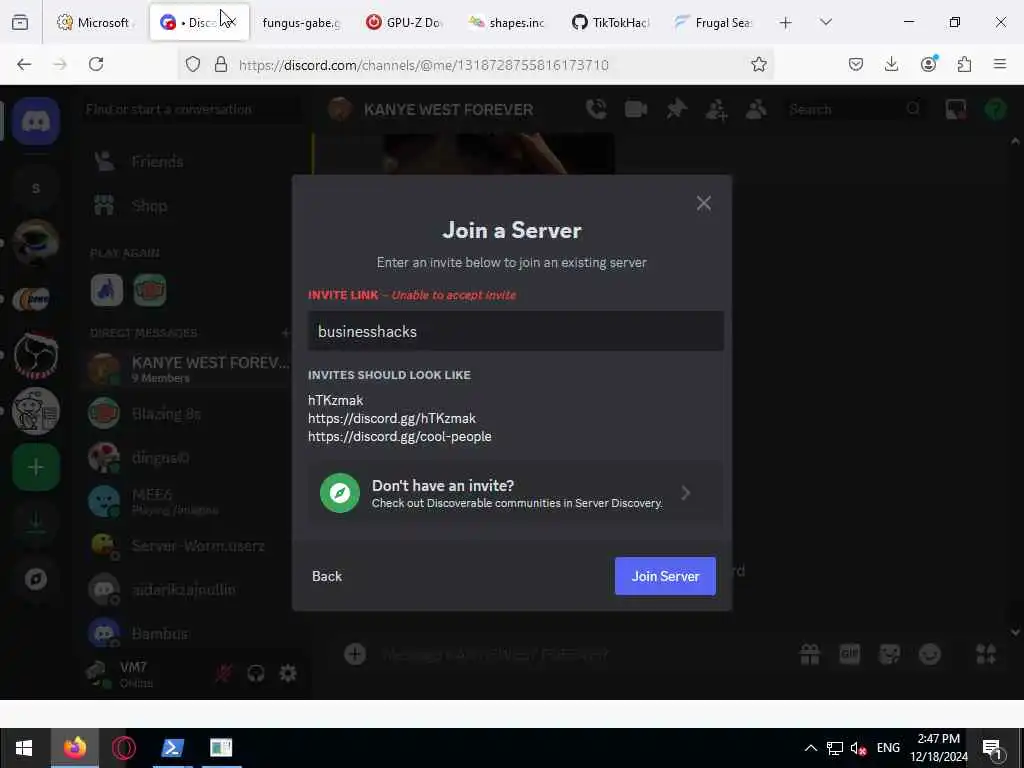Open Firefox extensions puzzle icon

(x=964, y=64)
